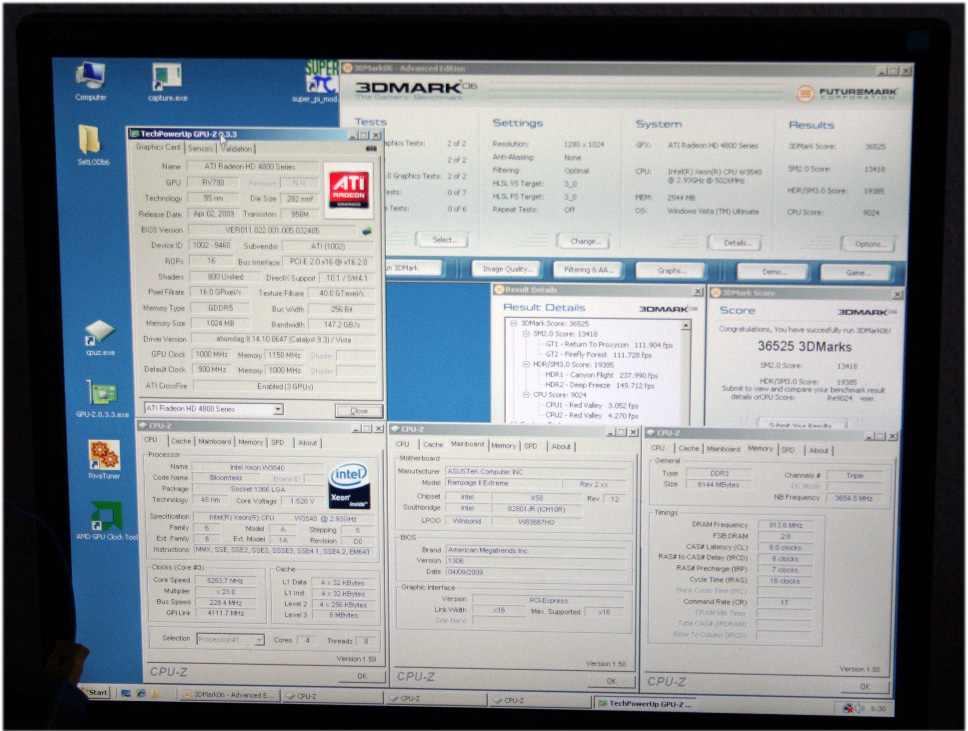This screenshot has width=968, height=731.
Task: Open the super_pi_mod desktop icon
Action: 320,81
